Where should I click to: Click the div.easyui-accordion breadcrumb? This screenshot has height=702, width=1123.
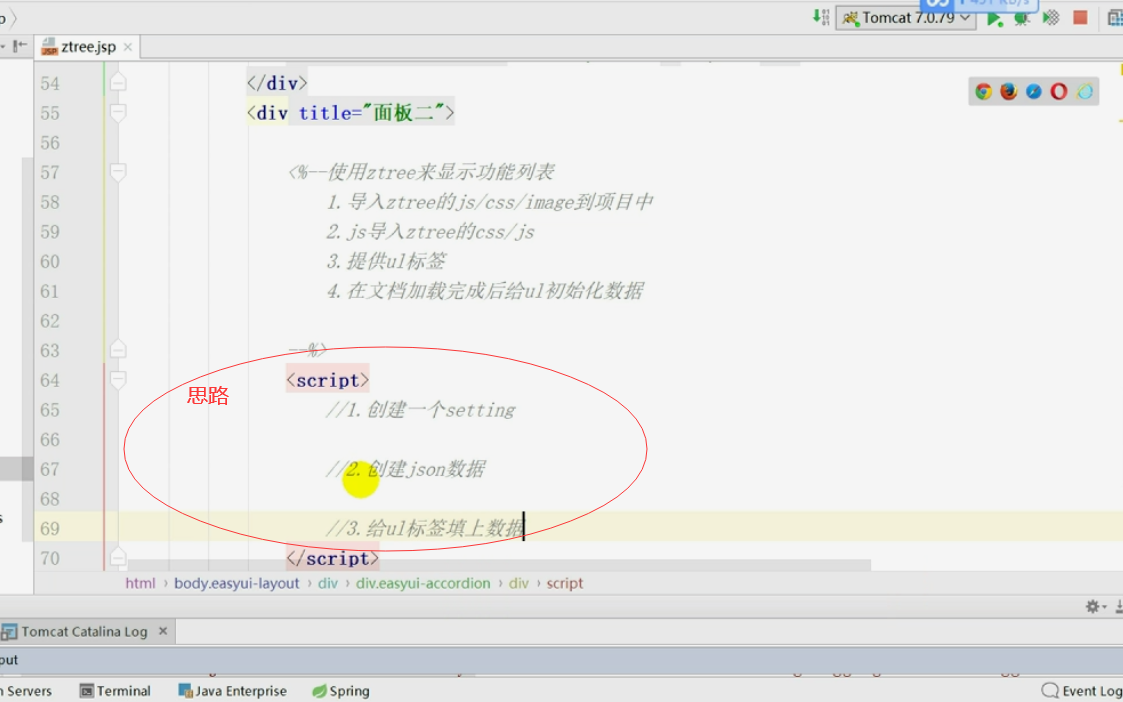coord(423,583)
